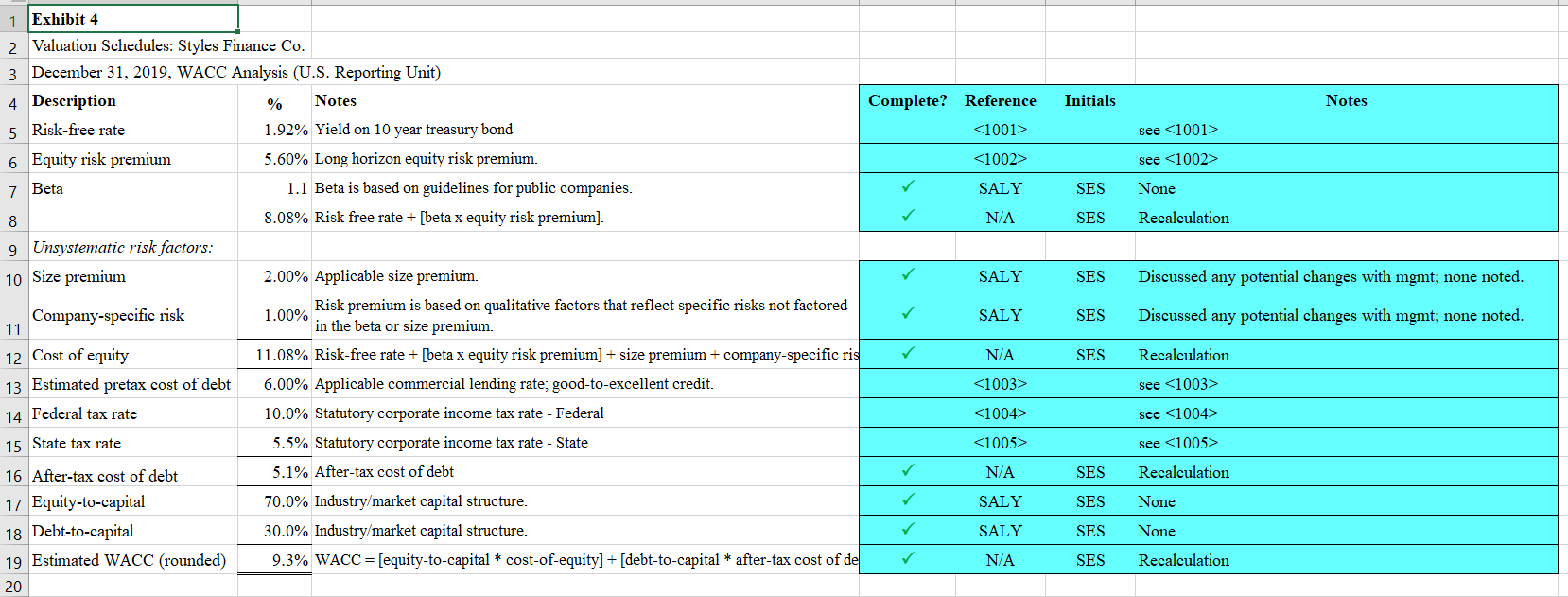Select the 'Equity-to-capital' label cell
Image resolution: width=1568 pixels, height=597 pixels.
[133, 501]
